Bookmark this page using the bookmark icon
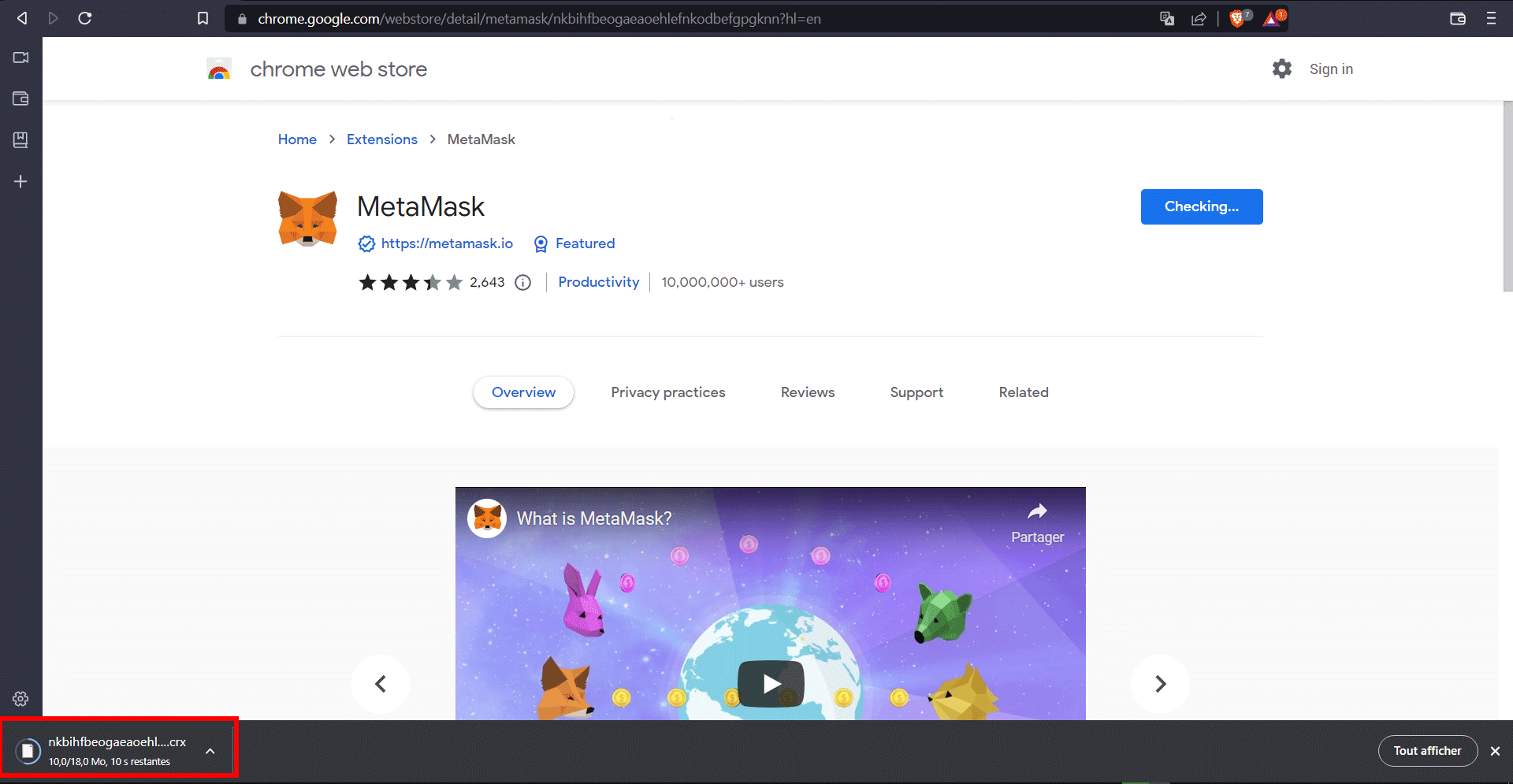 (x=203, y=18)
